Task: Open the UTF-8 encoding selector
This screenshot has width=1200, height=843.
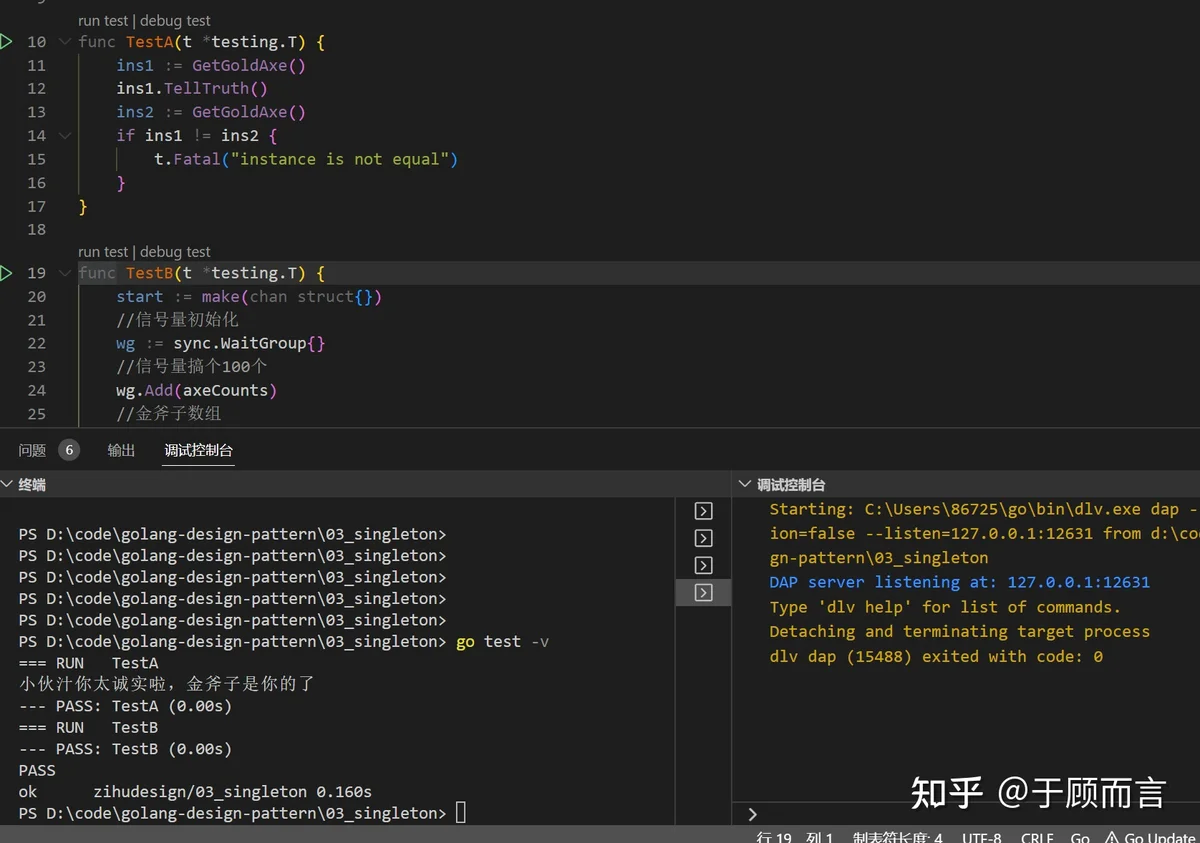Action: pos(981,837)
